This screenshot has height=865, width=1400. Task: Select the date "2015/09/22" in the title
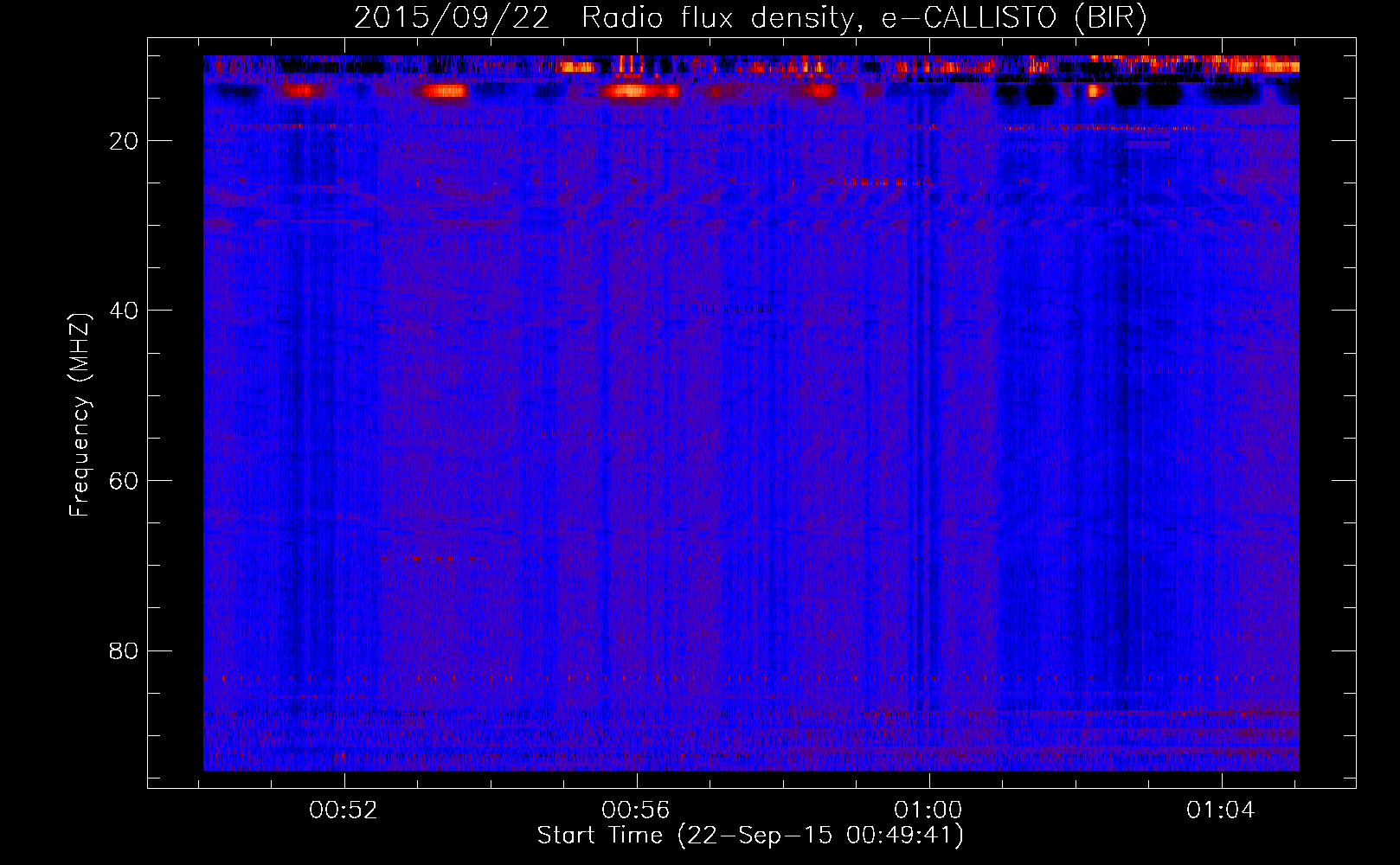(452, 18)
